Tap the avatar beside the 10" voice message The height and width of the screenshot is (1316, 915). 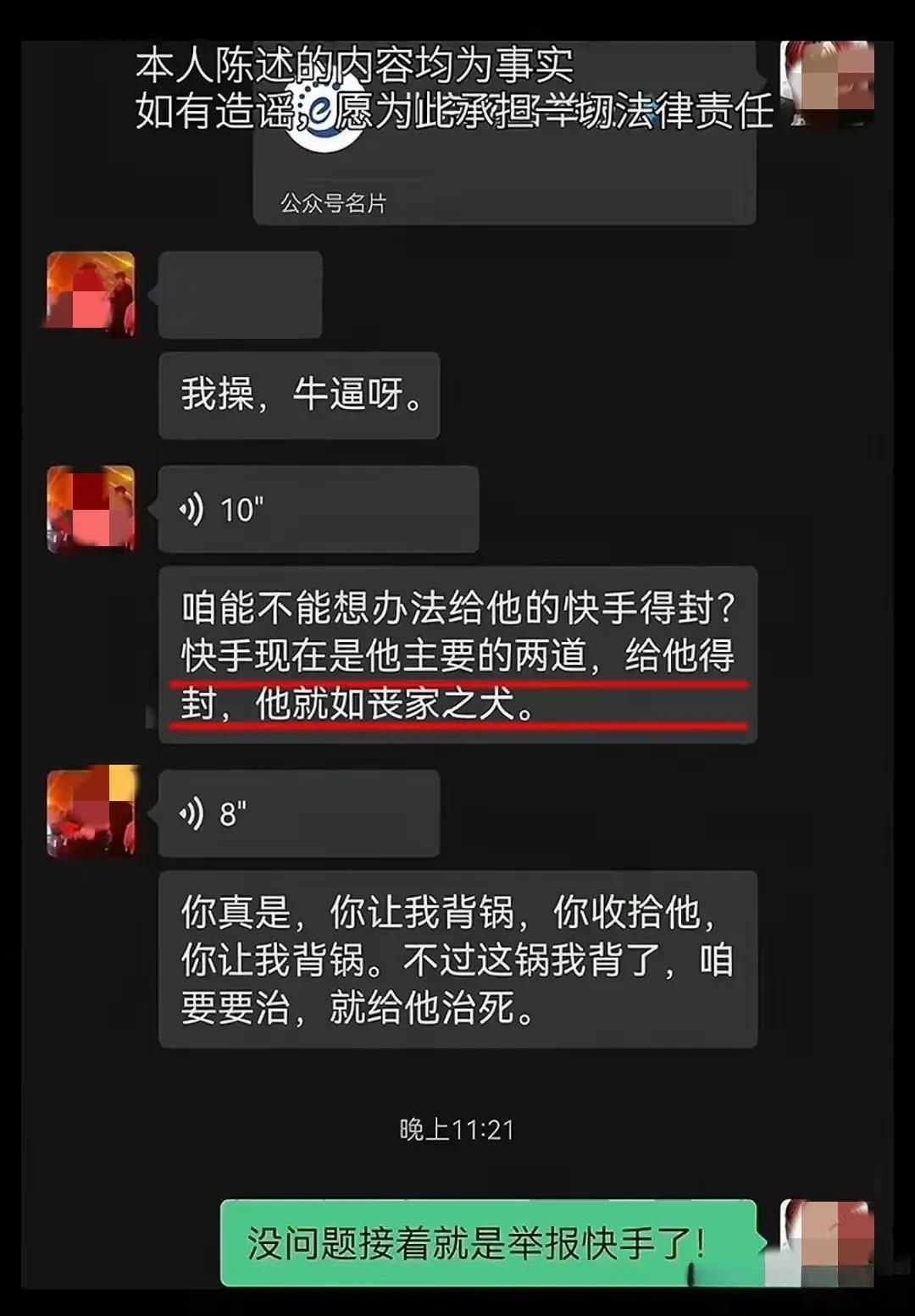[x=91, y=509]
